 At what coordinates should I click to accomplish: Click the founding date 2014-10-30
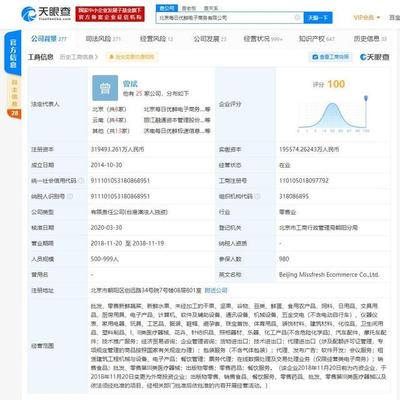[106, 165]
